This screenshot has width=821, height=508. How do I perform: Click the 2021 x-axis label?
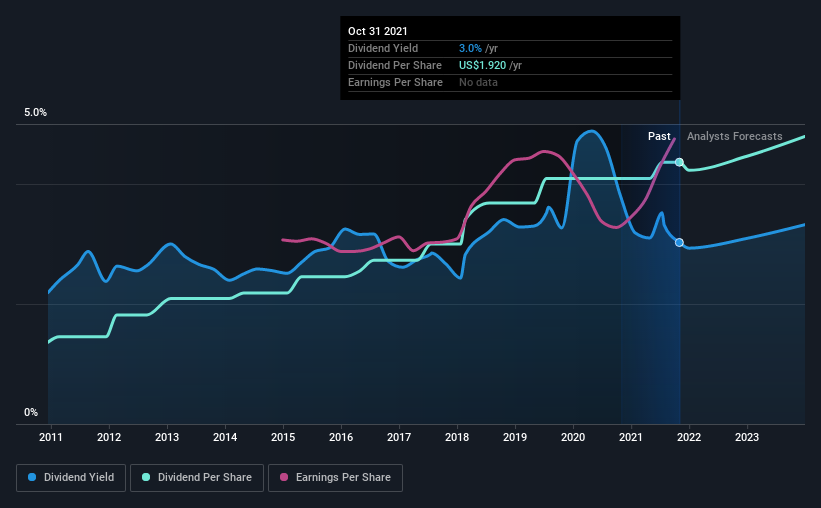click(x=631, y=437)
